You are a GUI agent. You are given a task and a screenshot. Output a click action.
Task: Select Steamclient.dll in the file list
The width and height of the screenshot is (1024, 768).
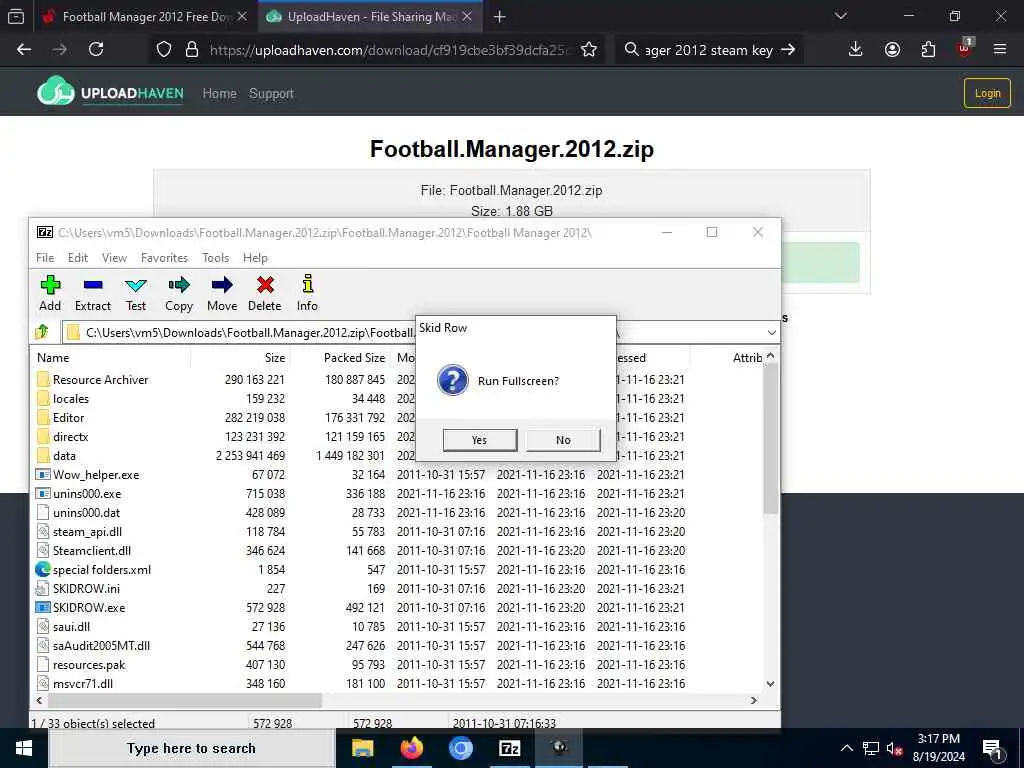91,551
